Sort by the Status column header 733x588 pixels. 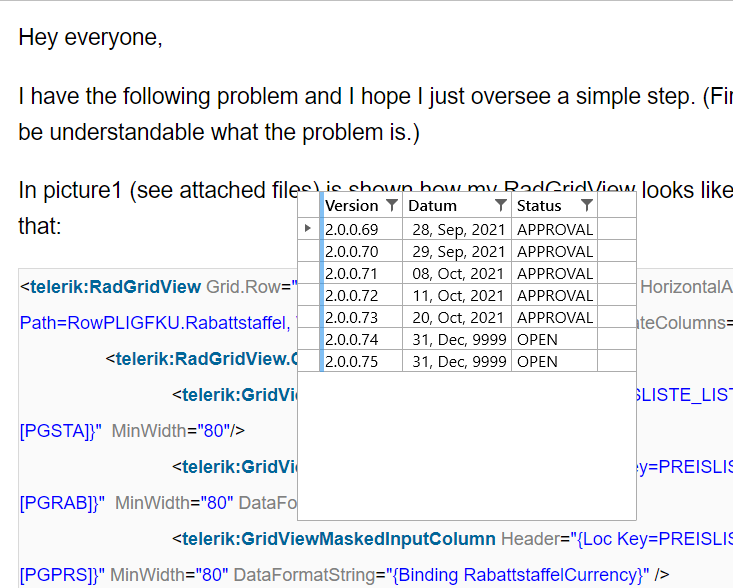(x=539, y=205)
